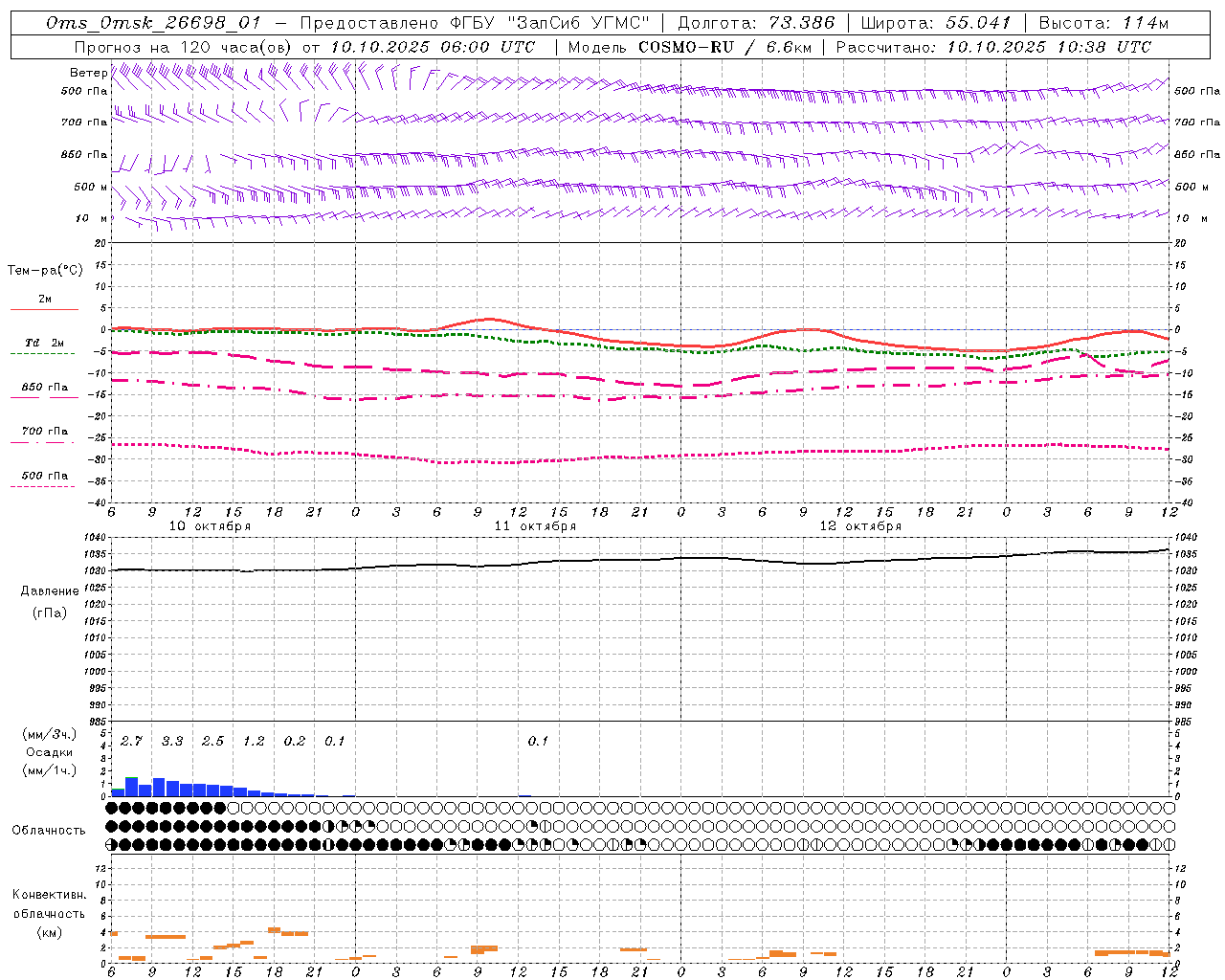Click the Высота: 114м header field
Viewport: 1225px width, 980px height.
point(1103,23)
